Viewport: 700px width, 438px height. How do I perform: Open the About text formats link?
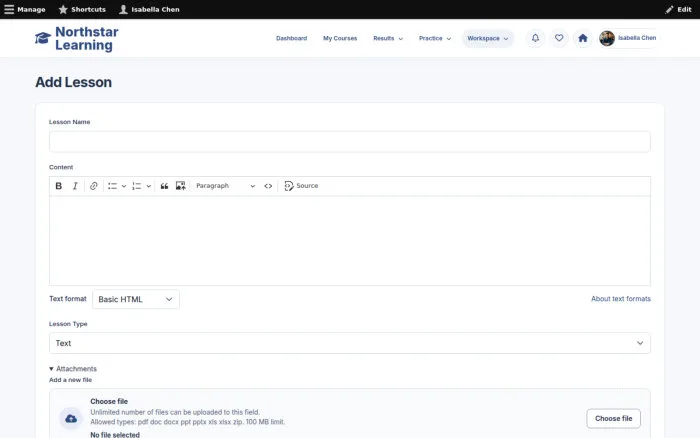point(621,299)
